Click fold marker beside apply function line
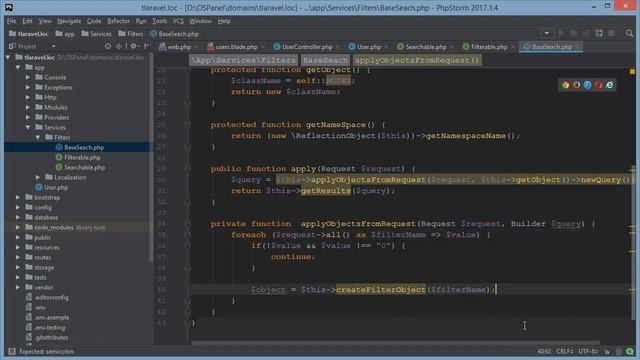Image resolution: width=640 pixels, height=360 pixels. point(188,169)
